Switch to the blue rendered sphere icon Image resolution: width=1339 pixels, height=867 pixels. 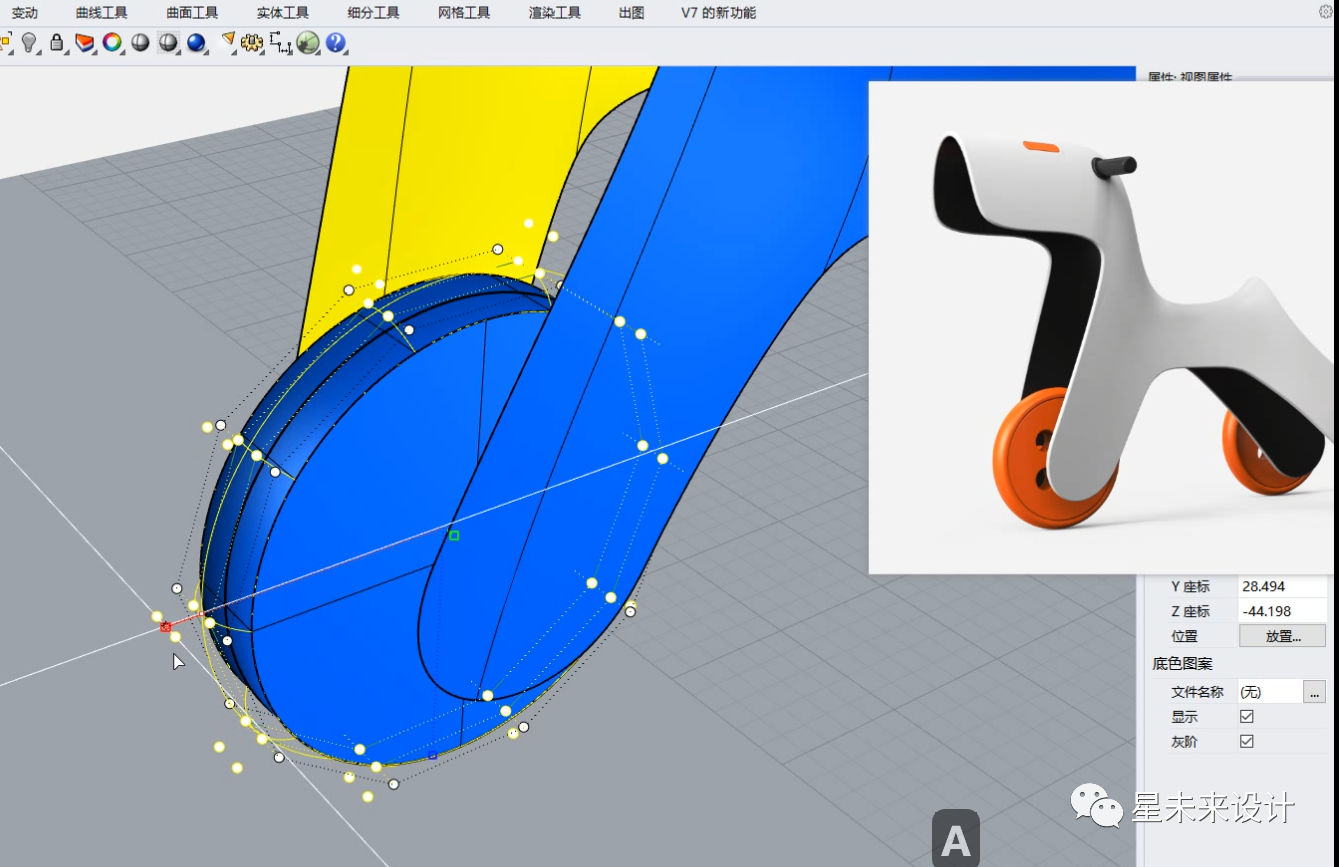(x=196, y=42)
